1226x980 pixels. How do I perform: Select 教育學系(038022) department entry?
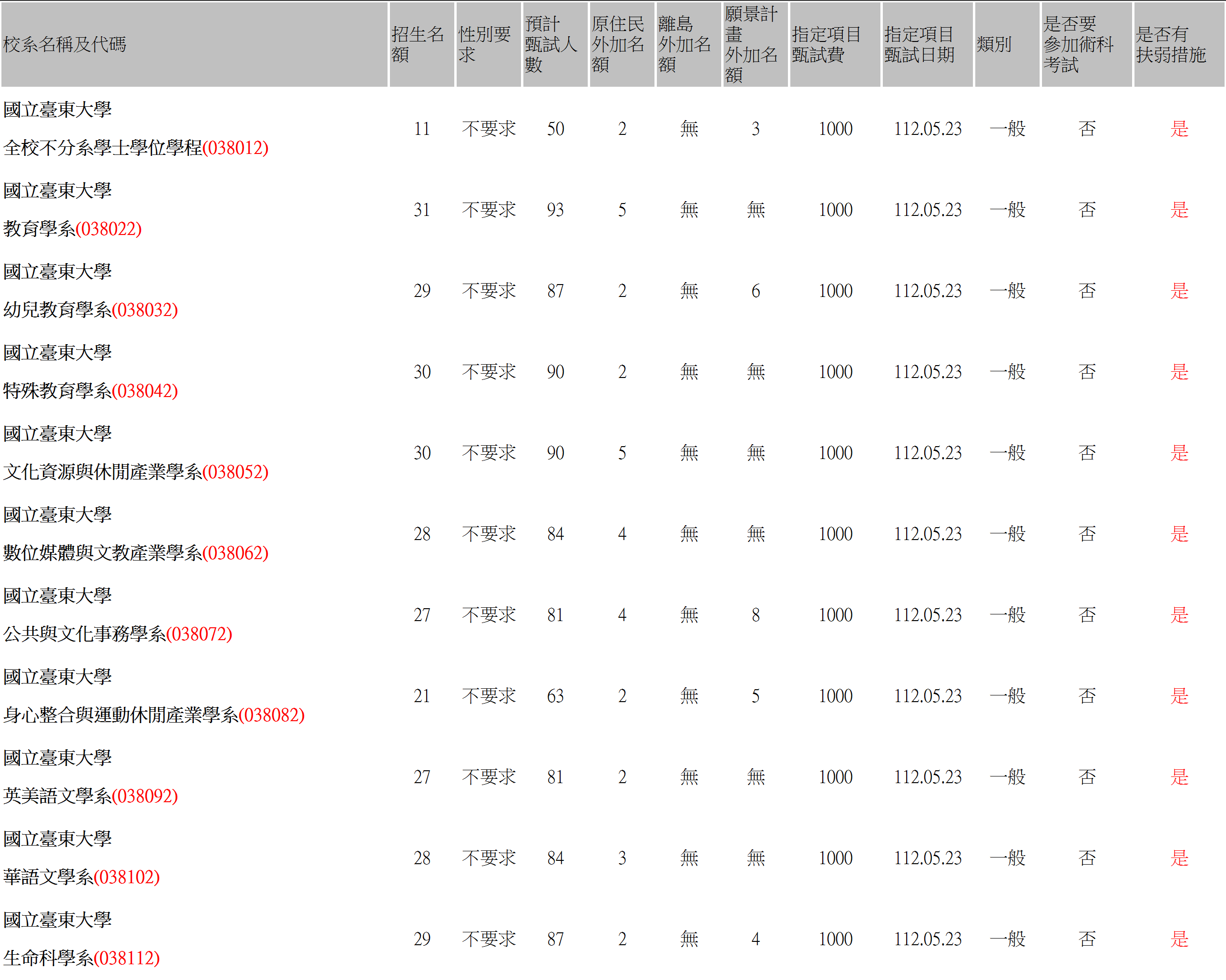[72, 229]
